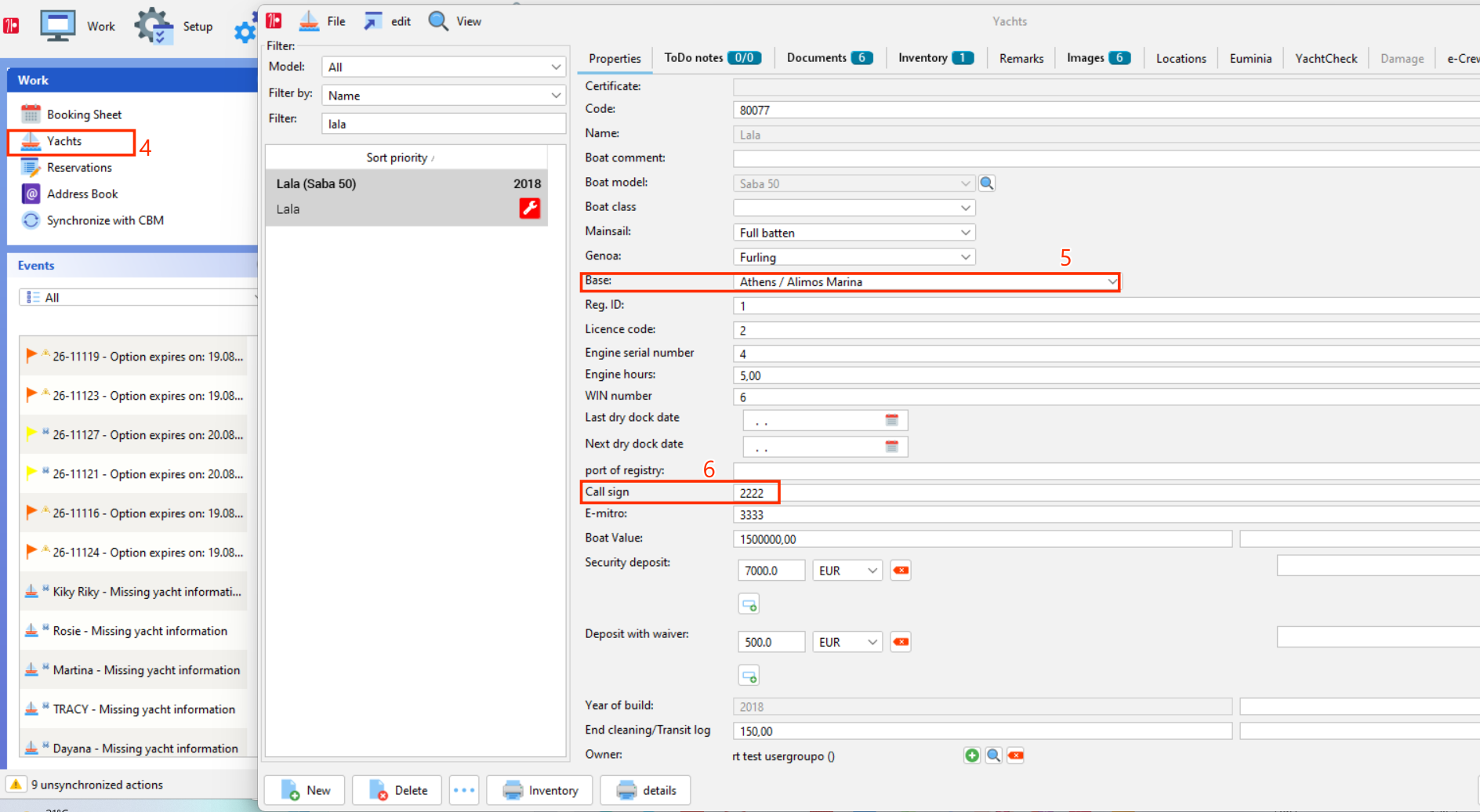This screenshot has height=812, width=1480.
Task: Remove owner with red delete icon
Action: click(x=1016, y=756)
